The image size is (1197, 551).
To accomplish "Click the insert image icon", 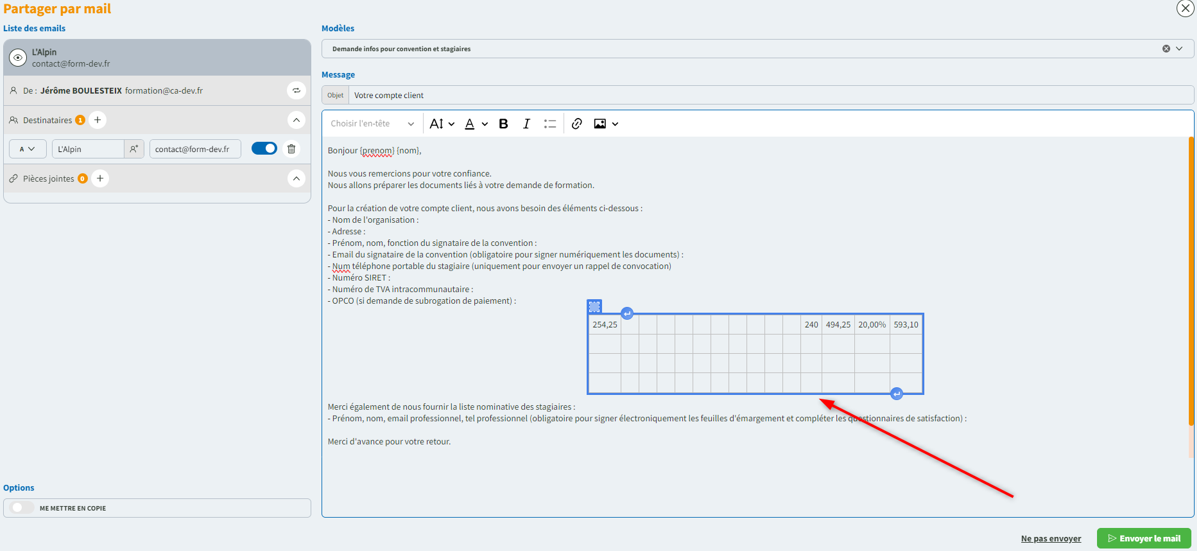I will tap(600, 124).
